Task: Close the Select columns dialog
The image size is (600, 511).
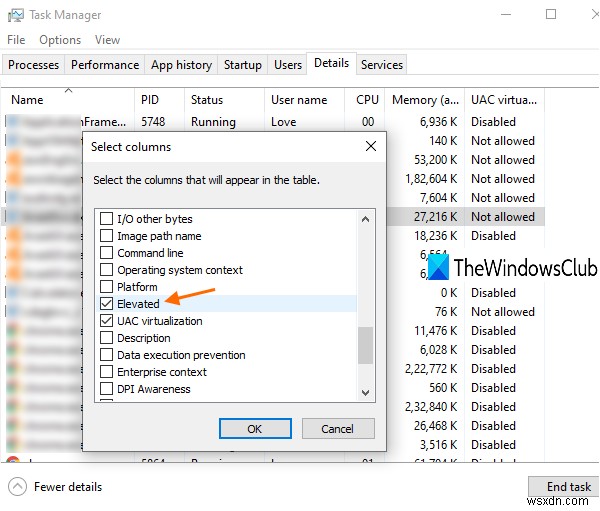Action: pyautogui.click(x=370, y=146)
